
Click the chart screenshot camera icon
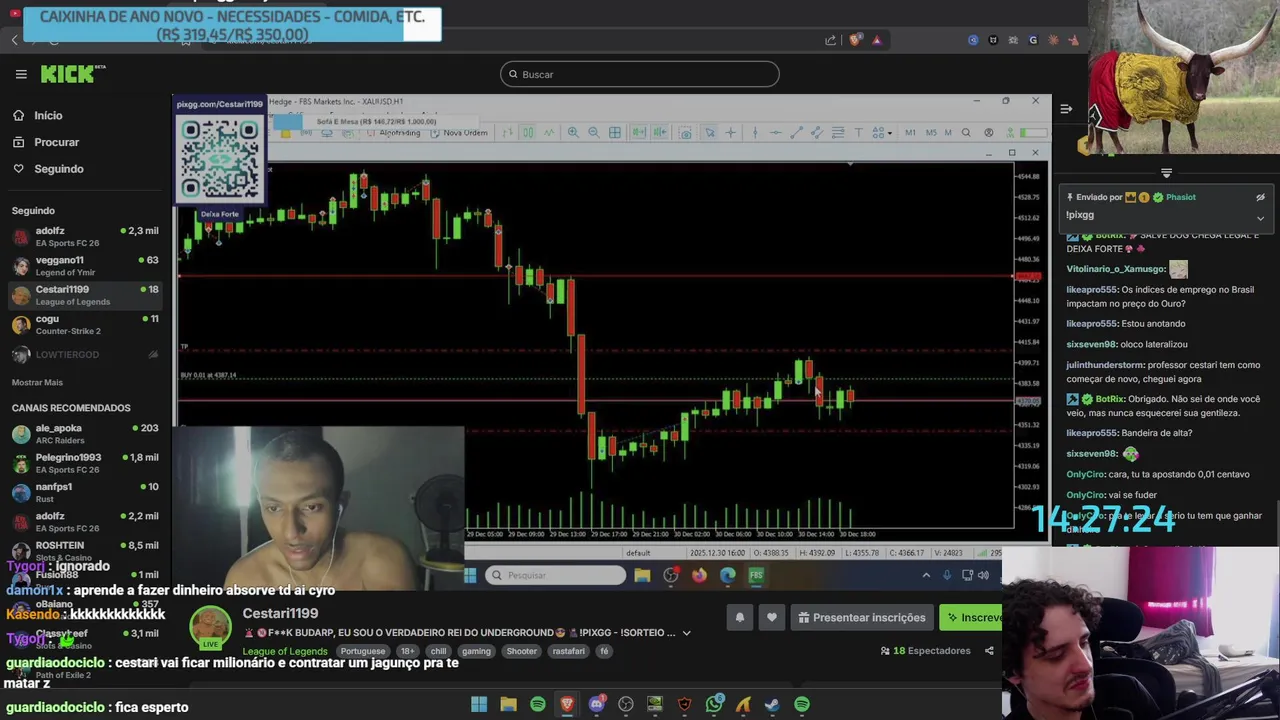(685, 132)
